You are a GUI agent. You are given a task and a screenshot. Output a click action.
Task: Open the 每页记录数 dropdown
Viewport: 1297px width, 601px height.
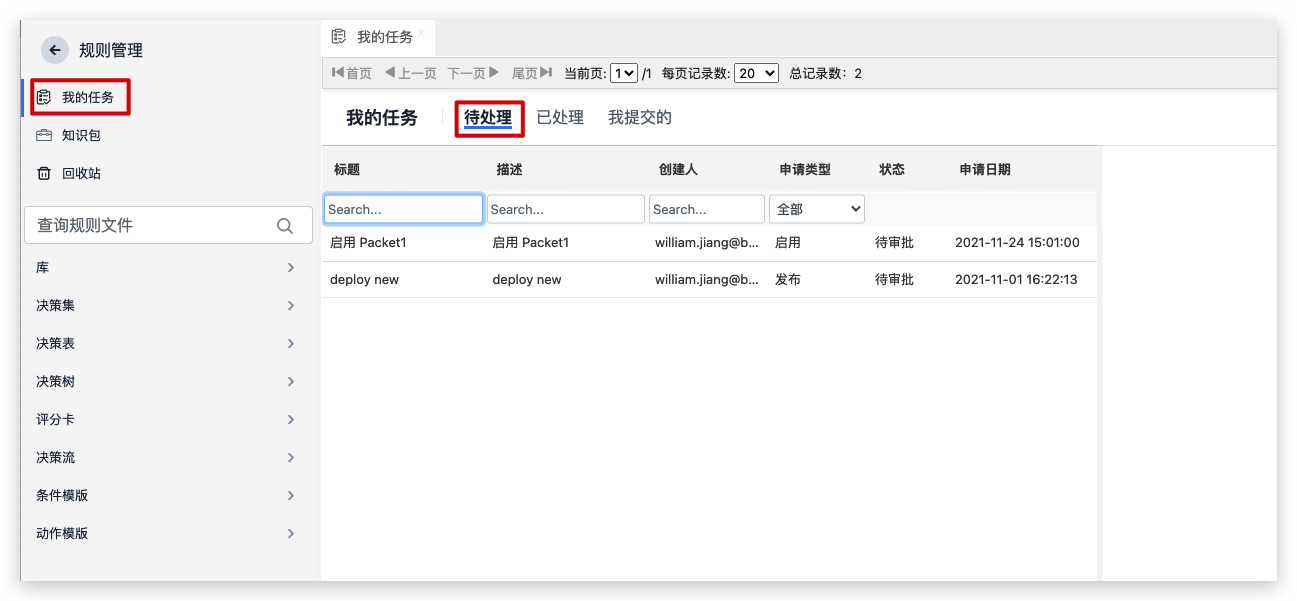pos(756,73)
